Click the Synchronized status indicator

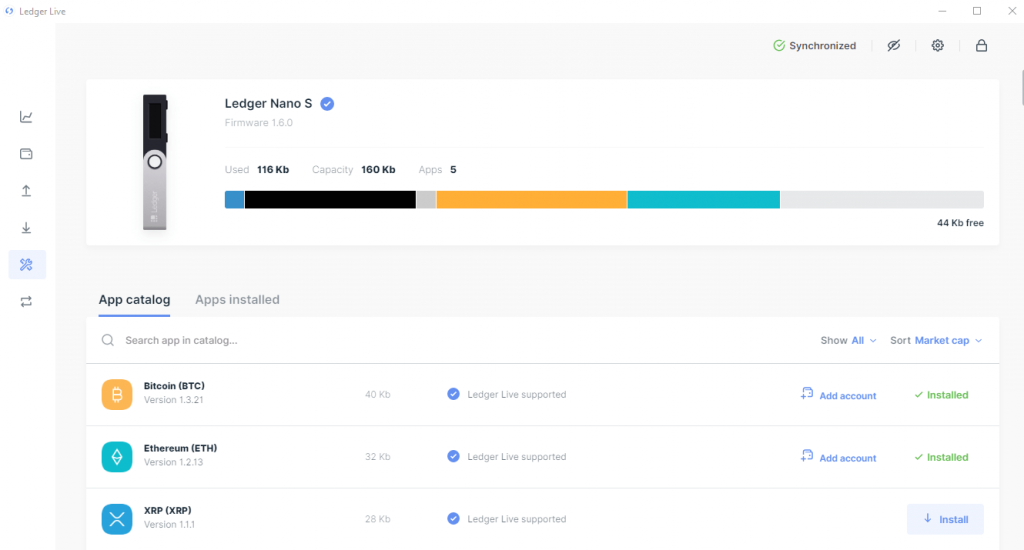pos(814,46)
